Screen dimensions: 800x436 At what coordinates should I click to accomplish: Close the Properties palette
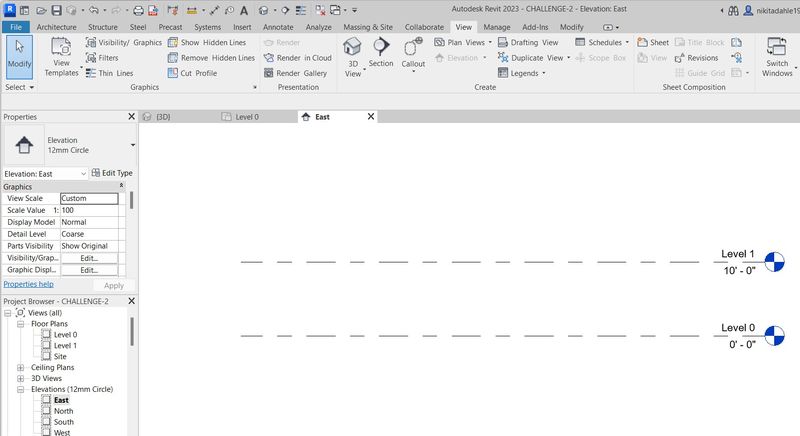tap(131, 117)
